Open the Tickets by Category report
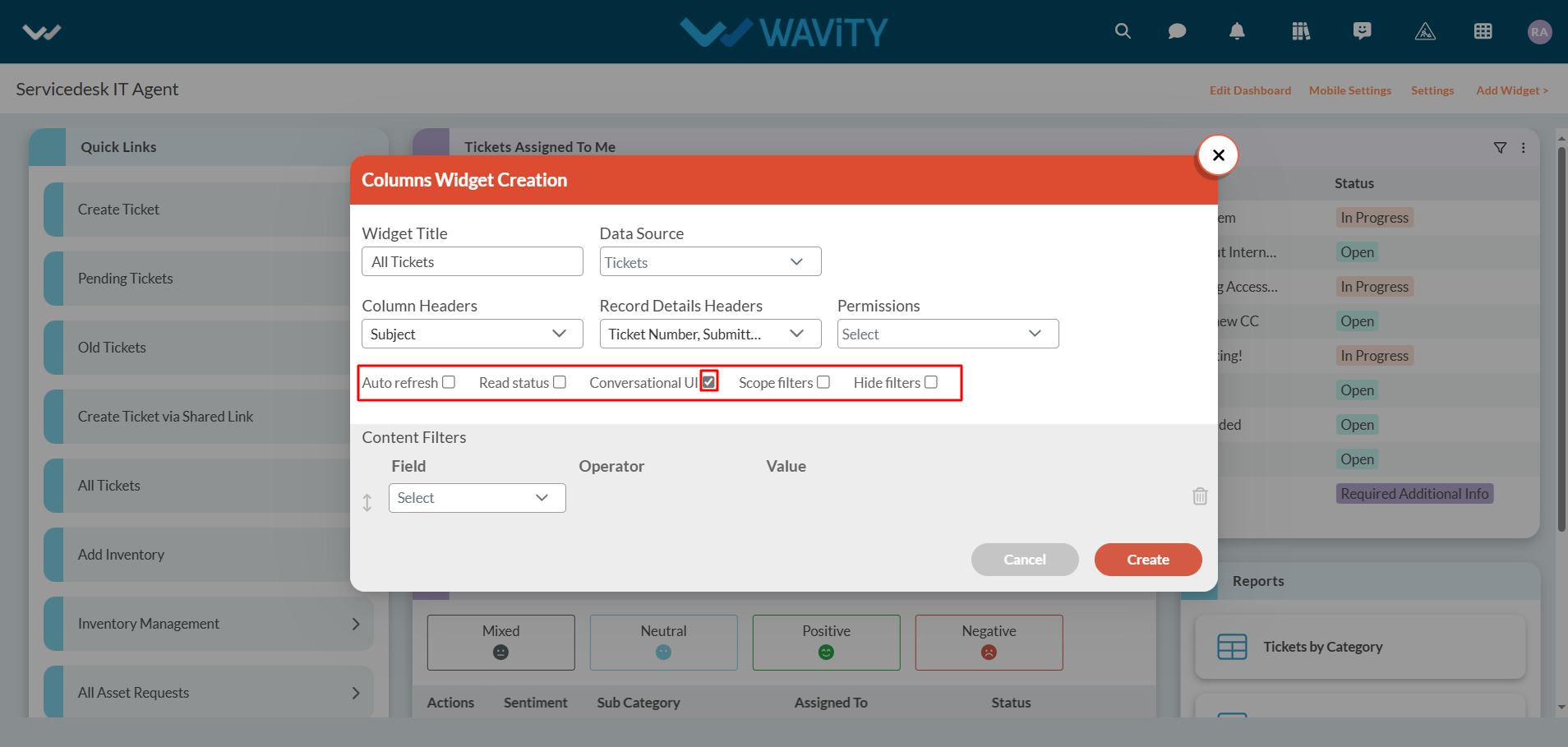1568x747 pixels. coord(1360,647)
